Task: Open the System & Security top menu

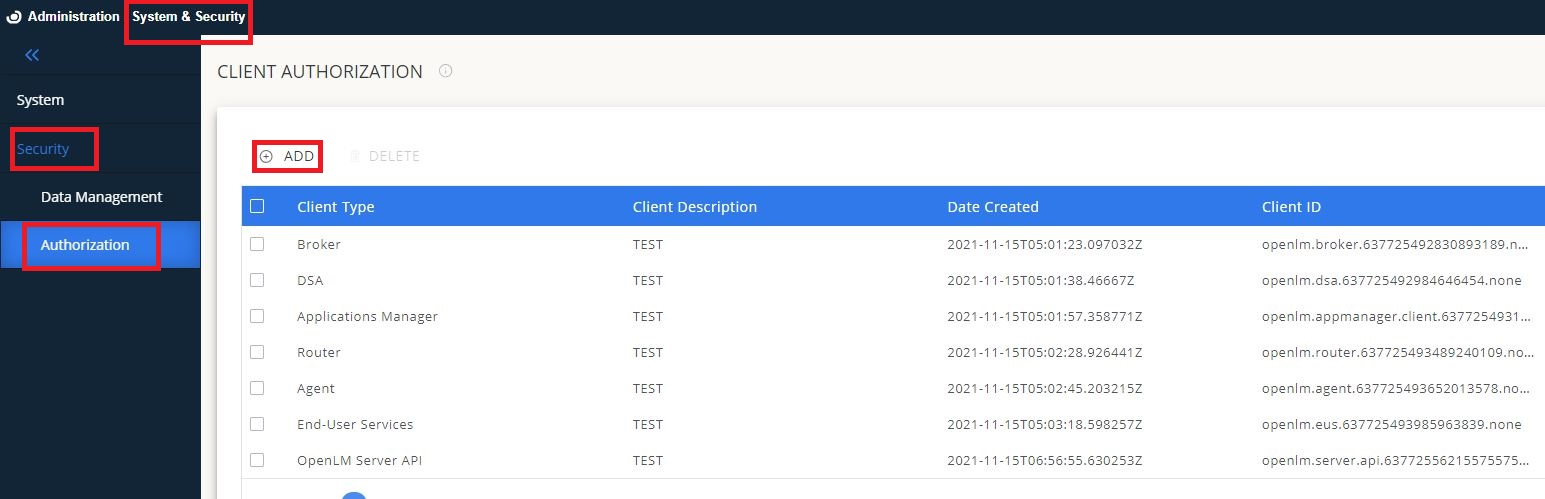Action: (x=188, y=17)
